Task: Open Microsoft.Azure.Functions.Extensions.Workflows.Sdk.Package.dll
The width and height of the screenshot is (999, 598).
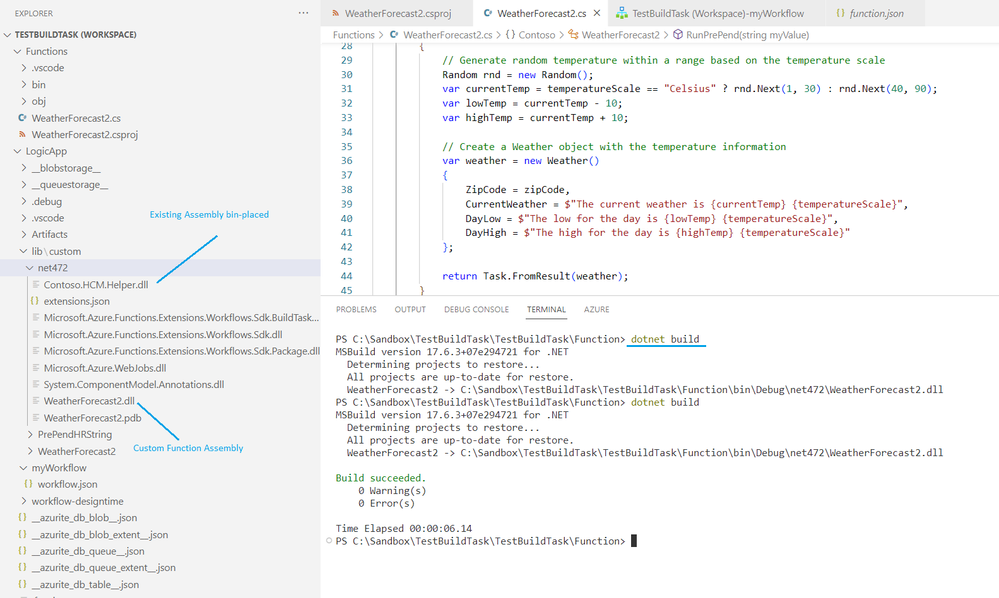Action: (182, 351)
